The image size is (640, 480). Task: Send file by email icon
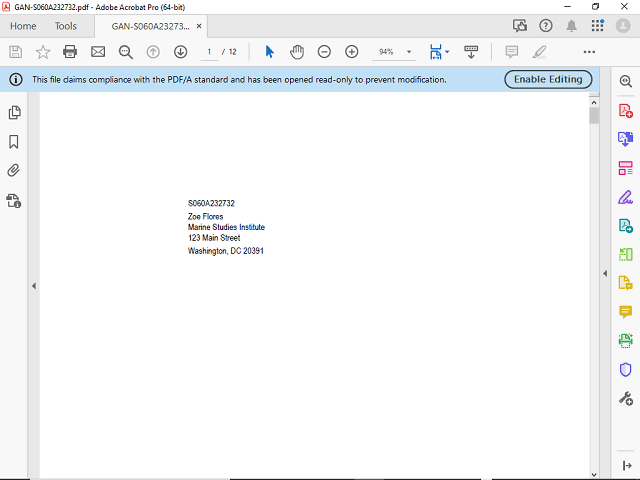click(98, 52)
